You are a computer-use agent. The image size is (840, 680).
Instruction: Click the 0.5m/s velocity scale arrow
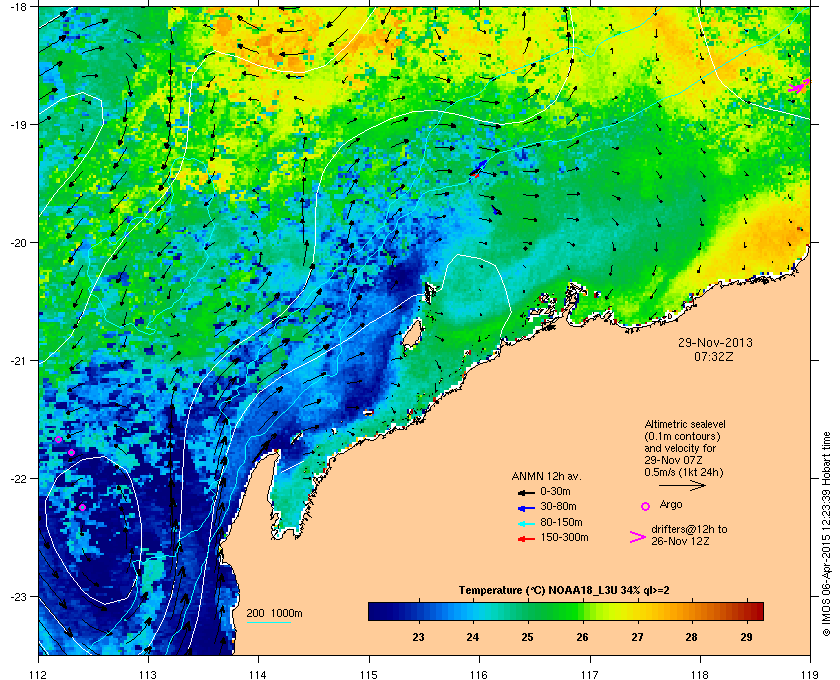click(682, 486)
